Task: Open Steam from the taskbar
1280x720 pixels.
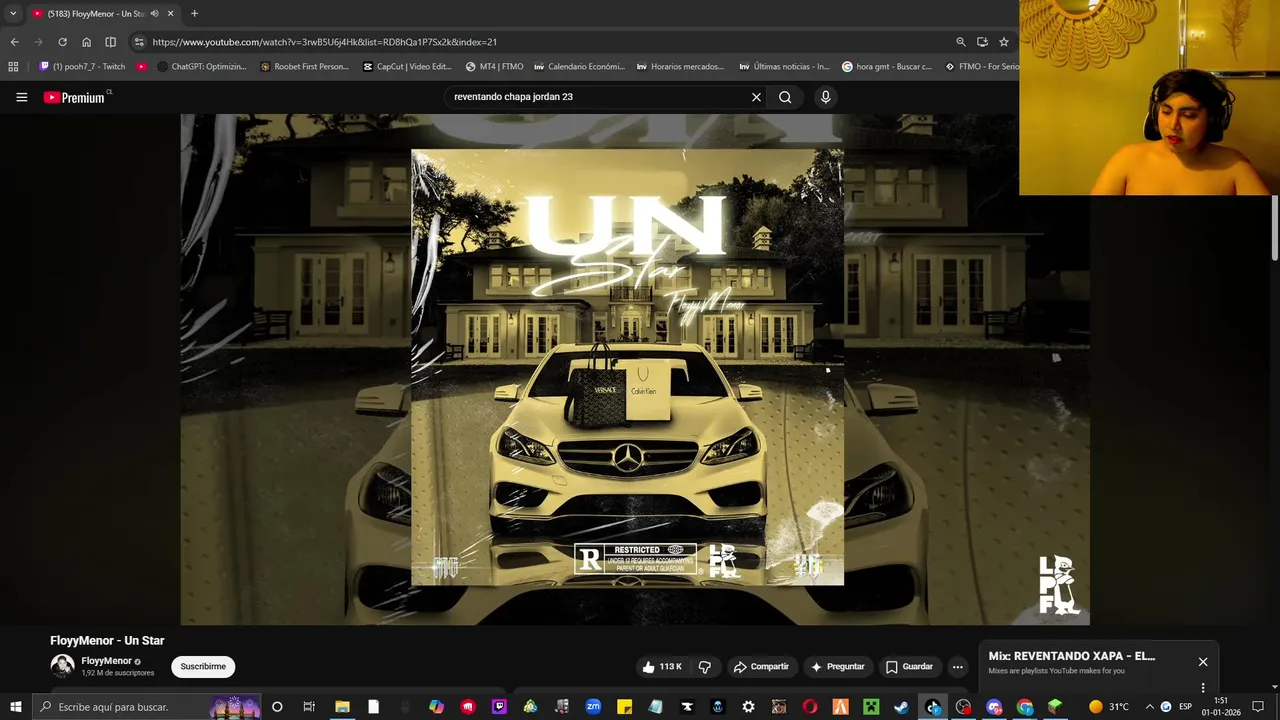Action: pyautogui.click(x=901, y=707)
